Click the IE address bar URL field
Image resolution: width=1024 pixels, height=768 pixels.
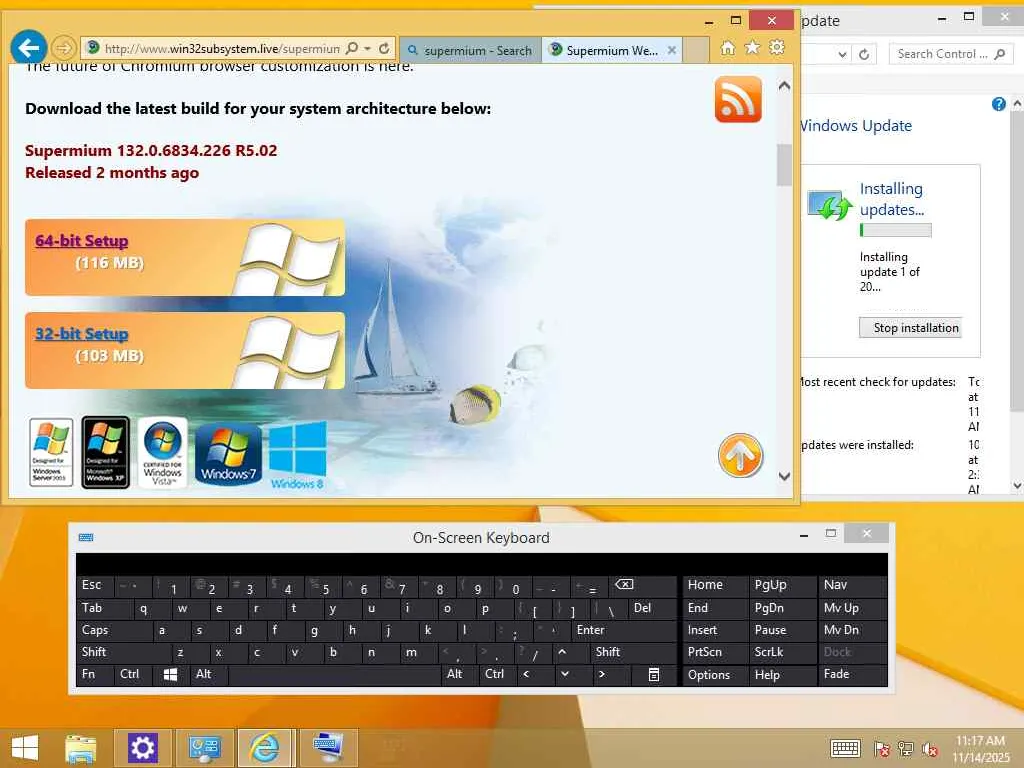click(222, 48)
